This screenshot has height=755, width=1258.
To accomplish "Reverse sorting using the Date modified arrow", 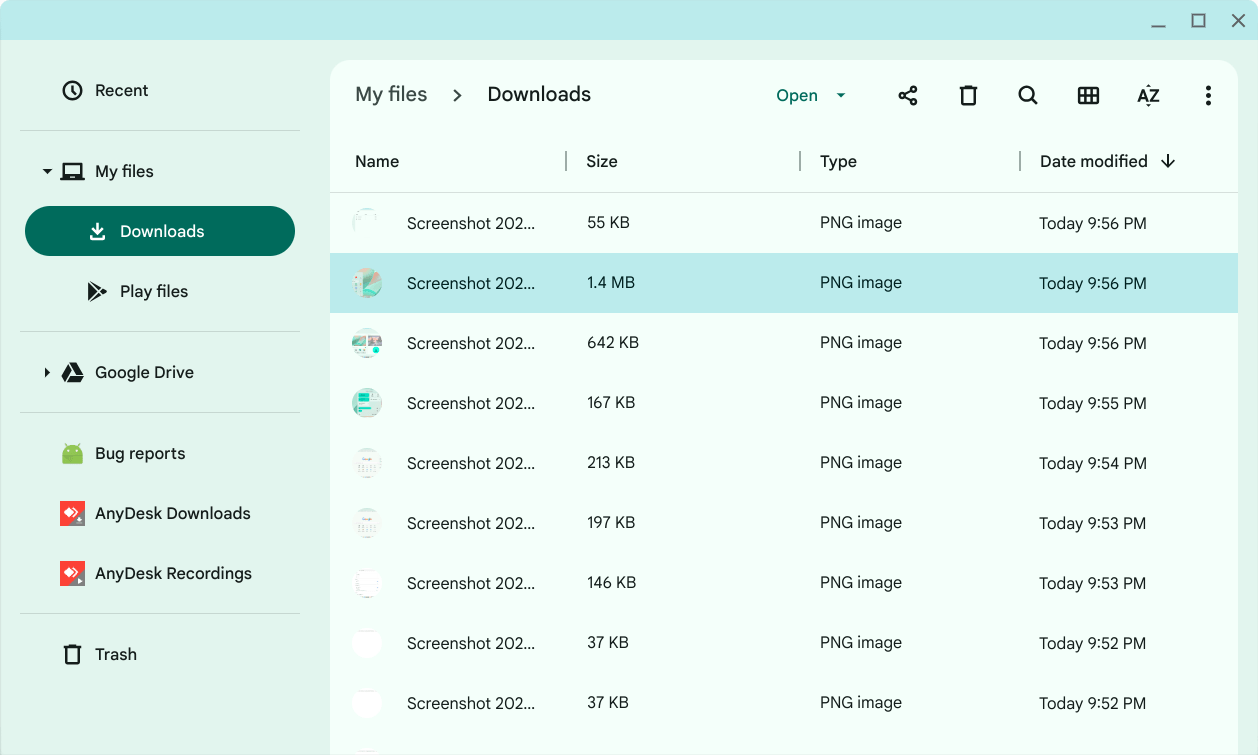I will [x=1169, y=161].
